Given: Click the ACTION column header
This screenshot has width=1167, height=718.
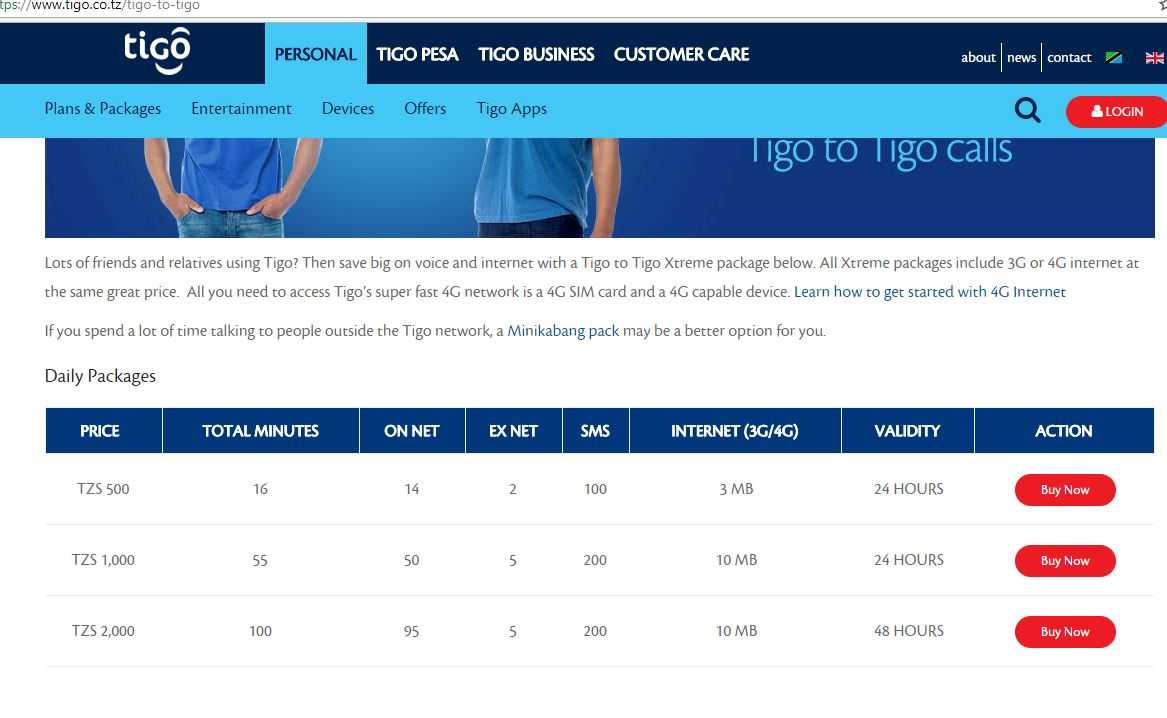Looking at the screenshot, I should 1064,431.
